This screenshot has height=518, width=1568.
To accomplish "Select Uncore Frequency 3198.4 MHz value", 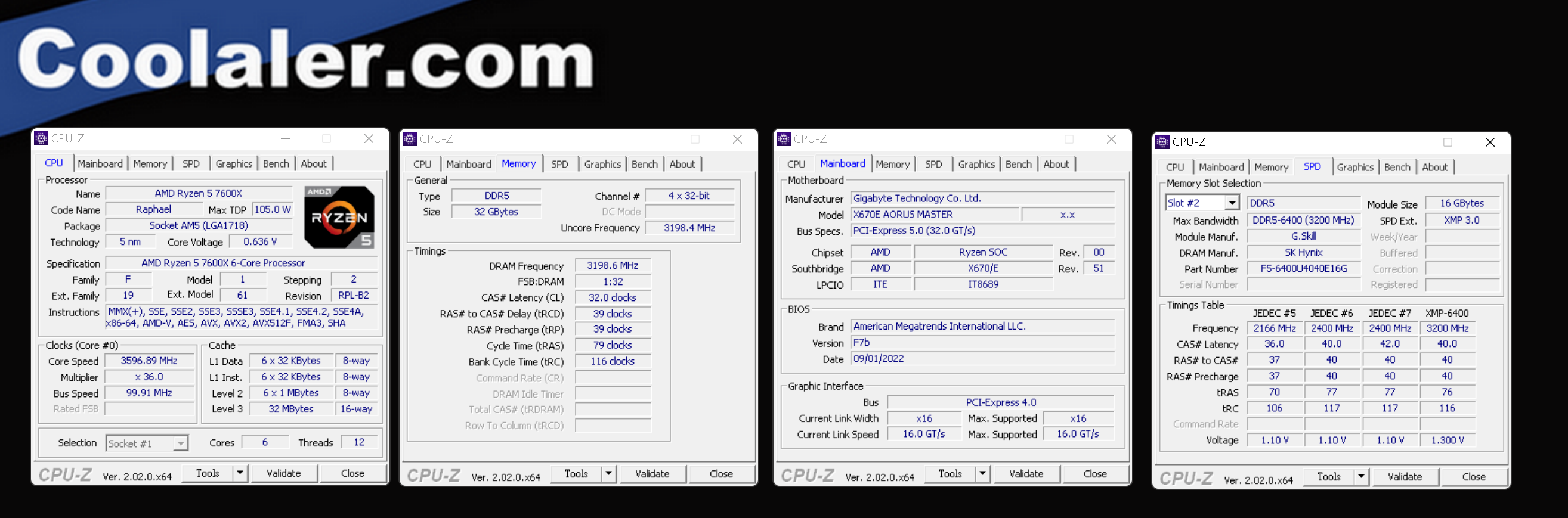I will (689, 228).
